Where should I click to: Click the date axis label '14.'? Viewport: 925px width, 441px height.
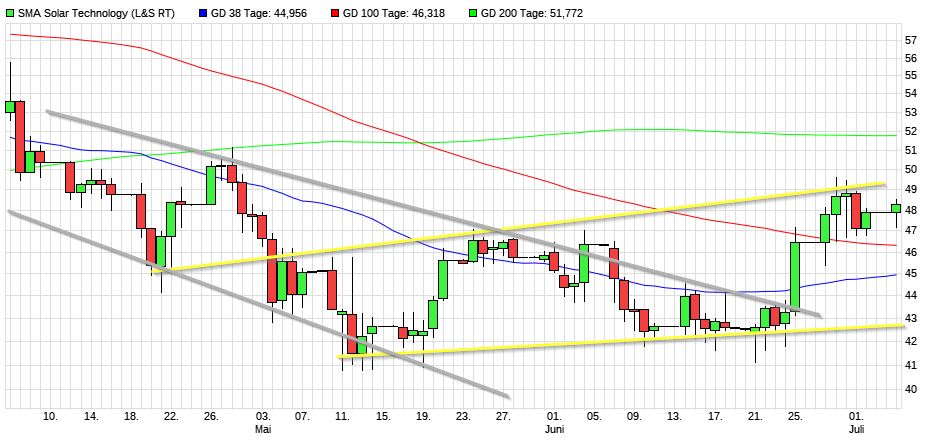click(91, 417)
